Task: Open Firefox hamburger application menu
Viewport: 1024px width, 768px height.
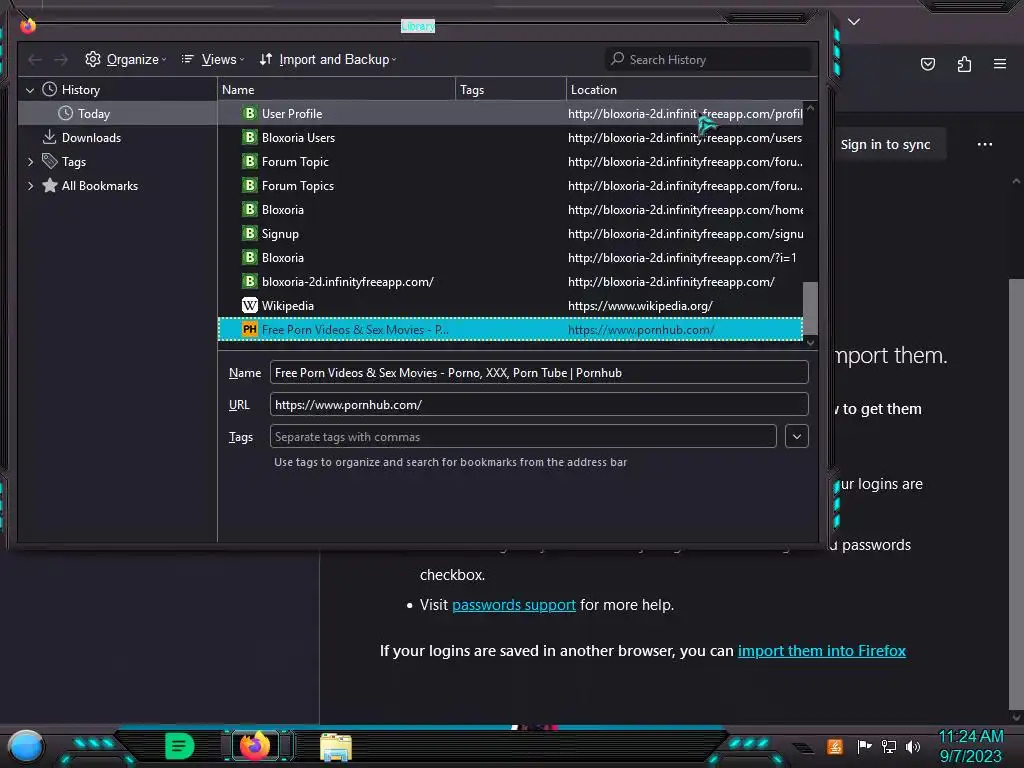Action: click(x=1000, y=64)
